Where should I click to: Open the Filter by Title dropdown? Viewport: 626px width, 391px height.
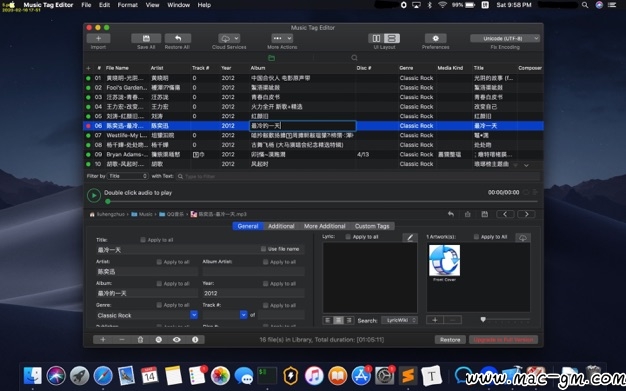click(128, 176)
